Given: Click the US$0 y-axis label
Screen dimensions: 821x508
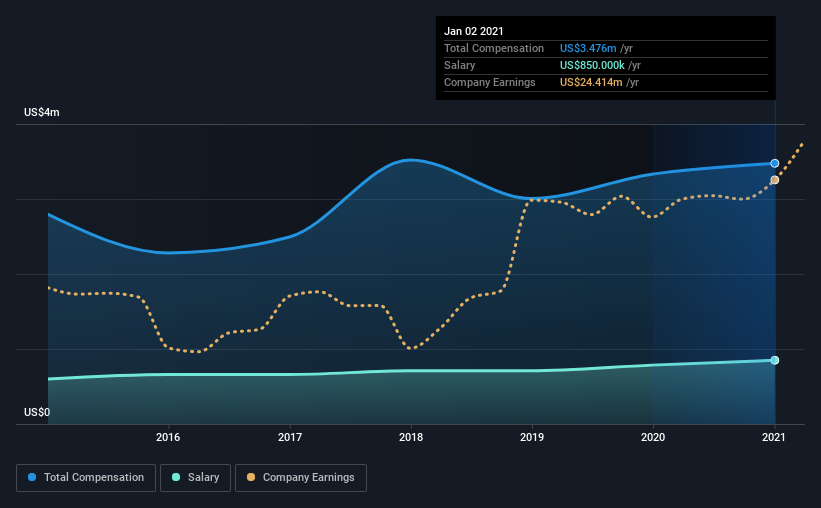Looking at the screenshot, I should coord(37,413).
